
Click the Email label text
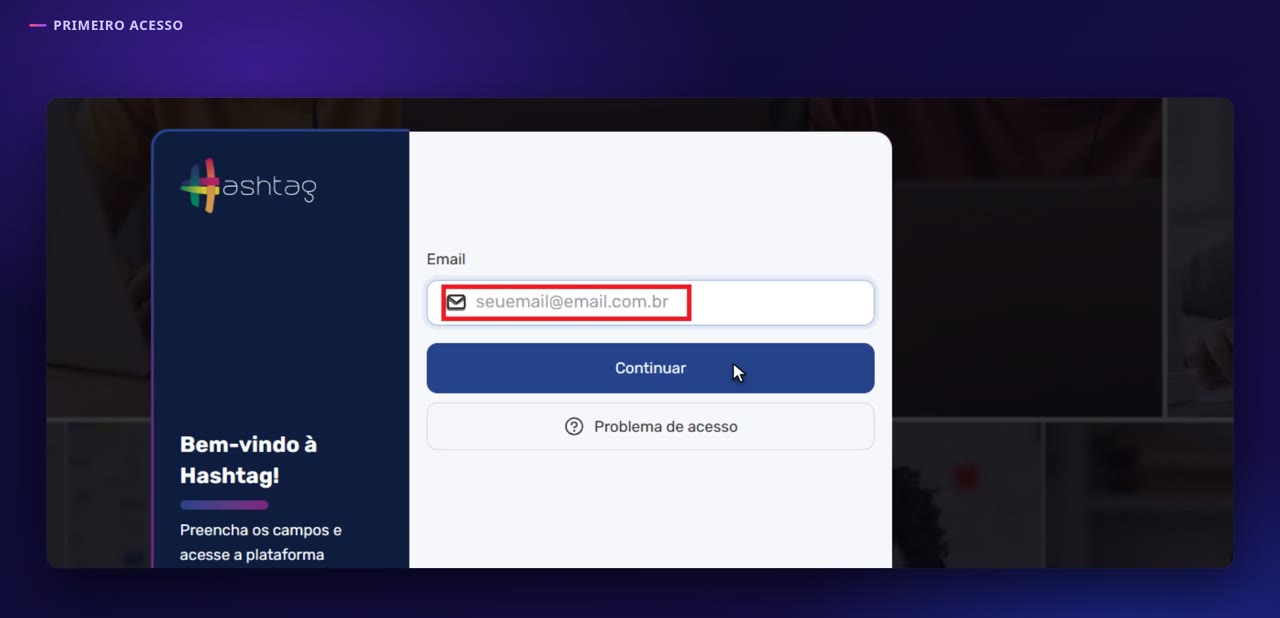click(x=446, y=259)
